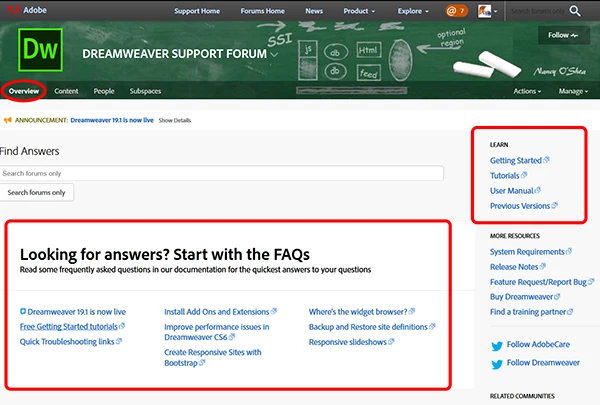Click the Find Answers search field

(222, 173)
